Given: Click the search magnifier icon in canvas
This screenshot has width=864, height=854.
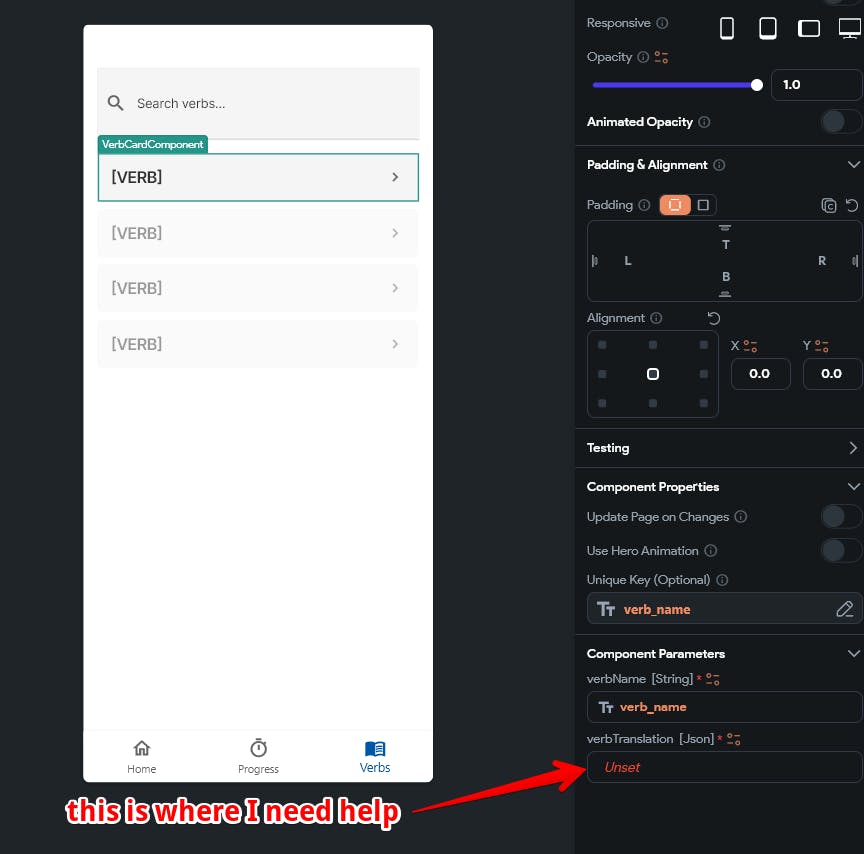Looking at the screenshot, I should pos(115,102).
